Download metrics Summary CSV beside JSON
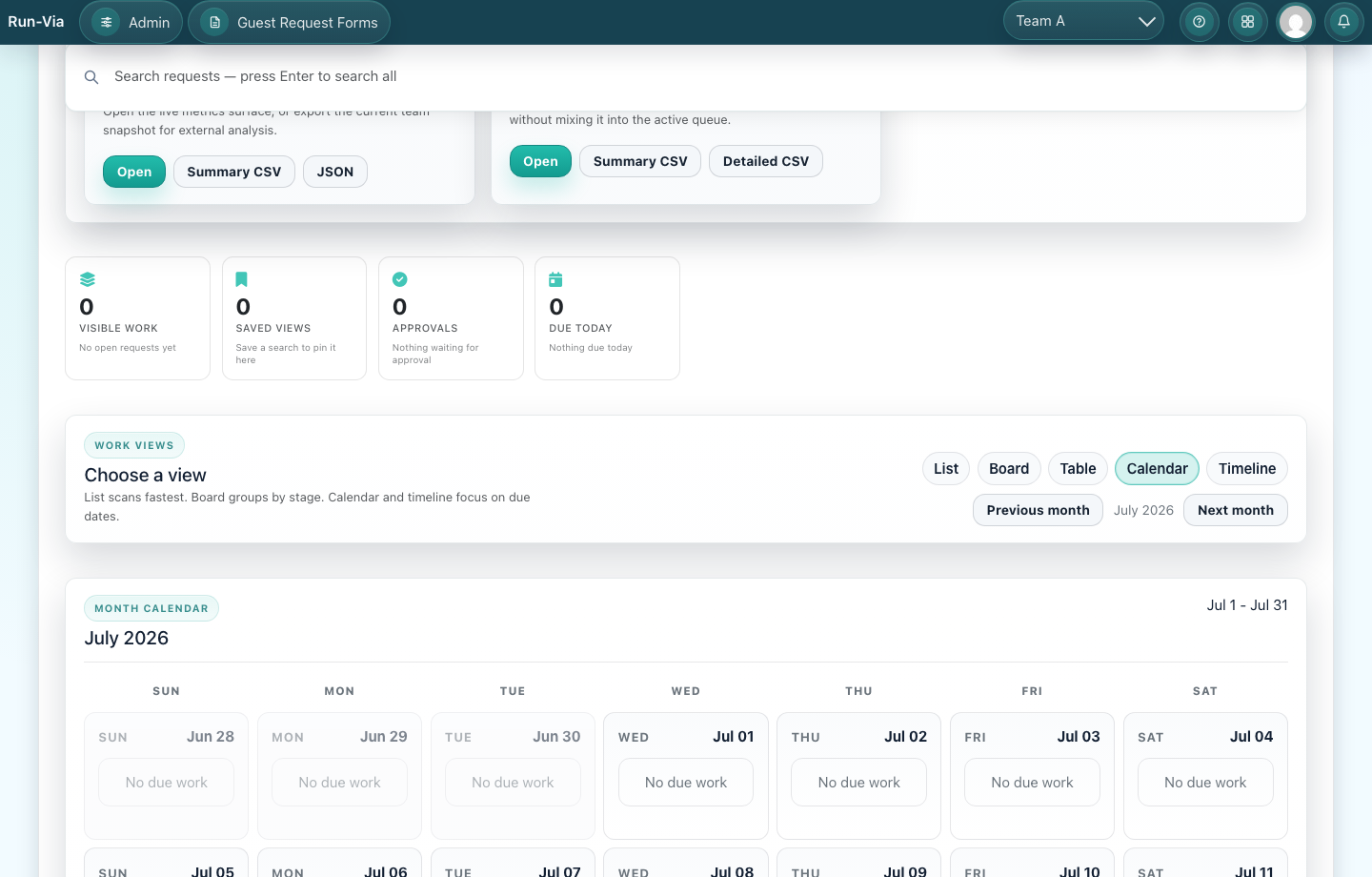This screenshot has width=1372, height=877. point(234,172)
